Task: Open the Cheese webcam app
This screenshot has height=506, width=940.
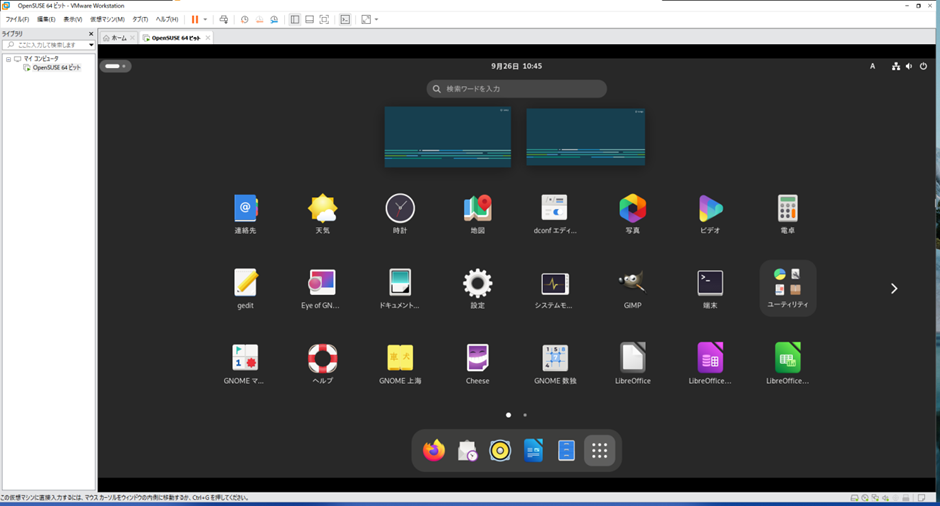Action: tap(477, 358)
